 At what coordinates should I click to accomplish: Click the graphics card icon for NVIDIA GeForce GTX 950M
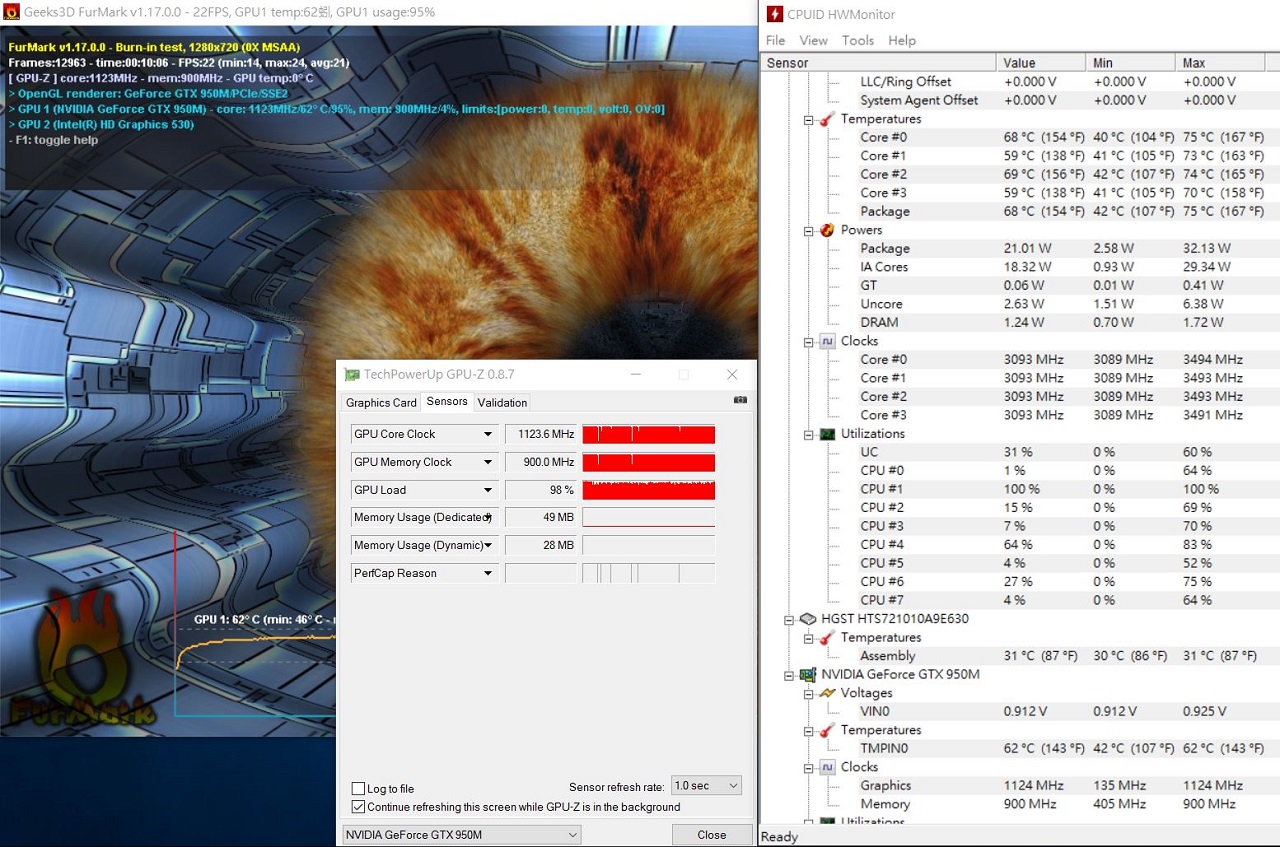[808, 674]
